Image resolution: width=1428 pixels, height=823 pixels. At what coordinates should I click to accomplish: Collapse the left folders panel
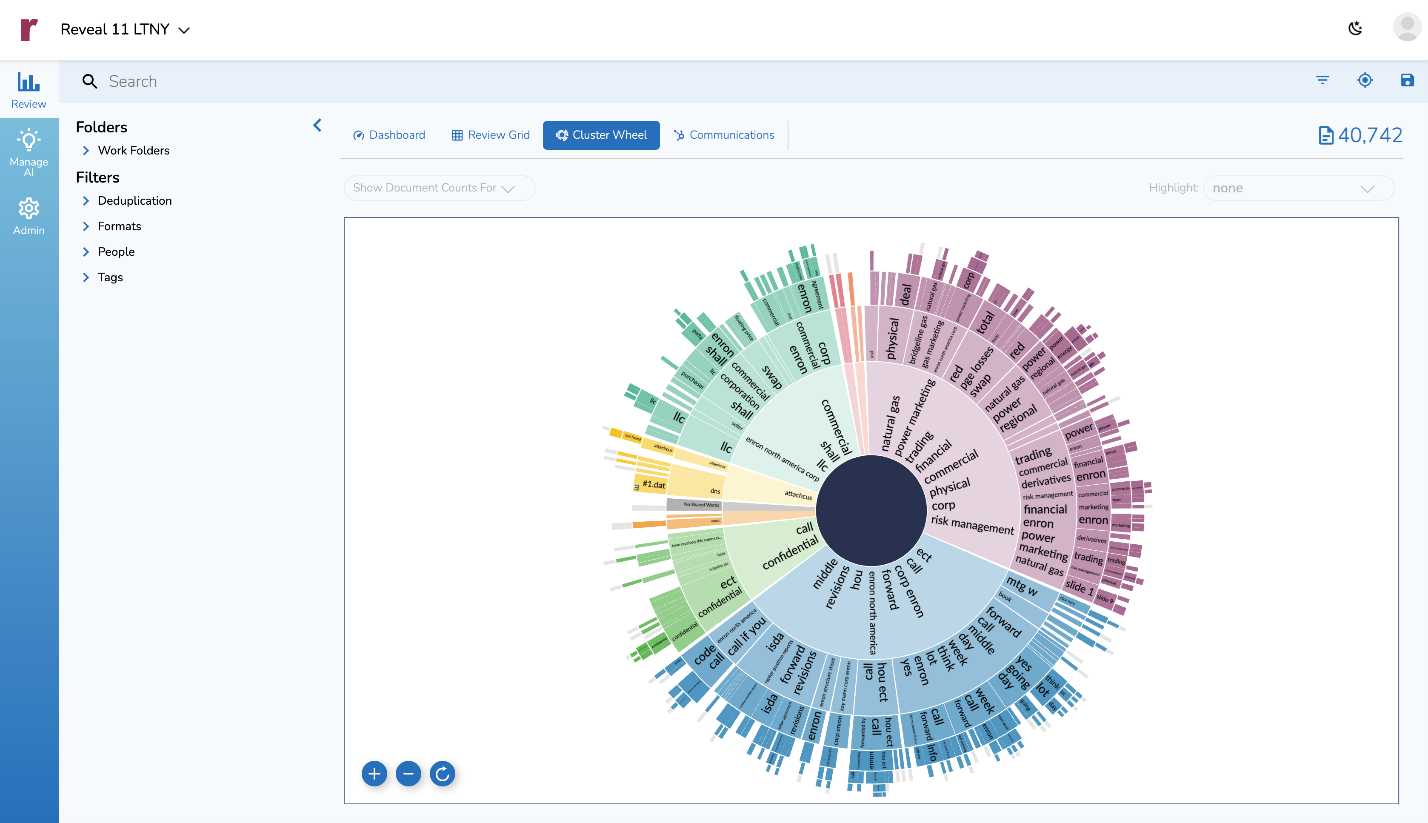point(317,125)
